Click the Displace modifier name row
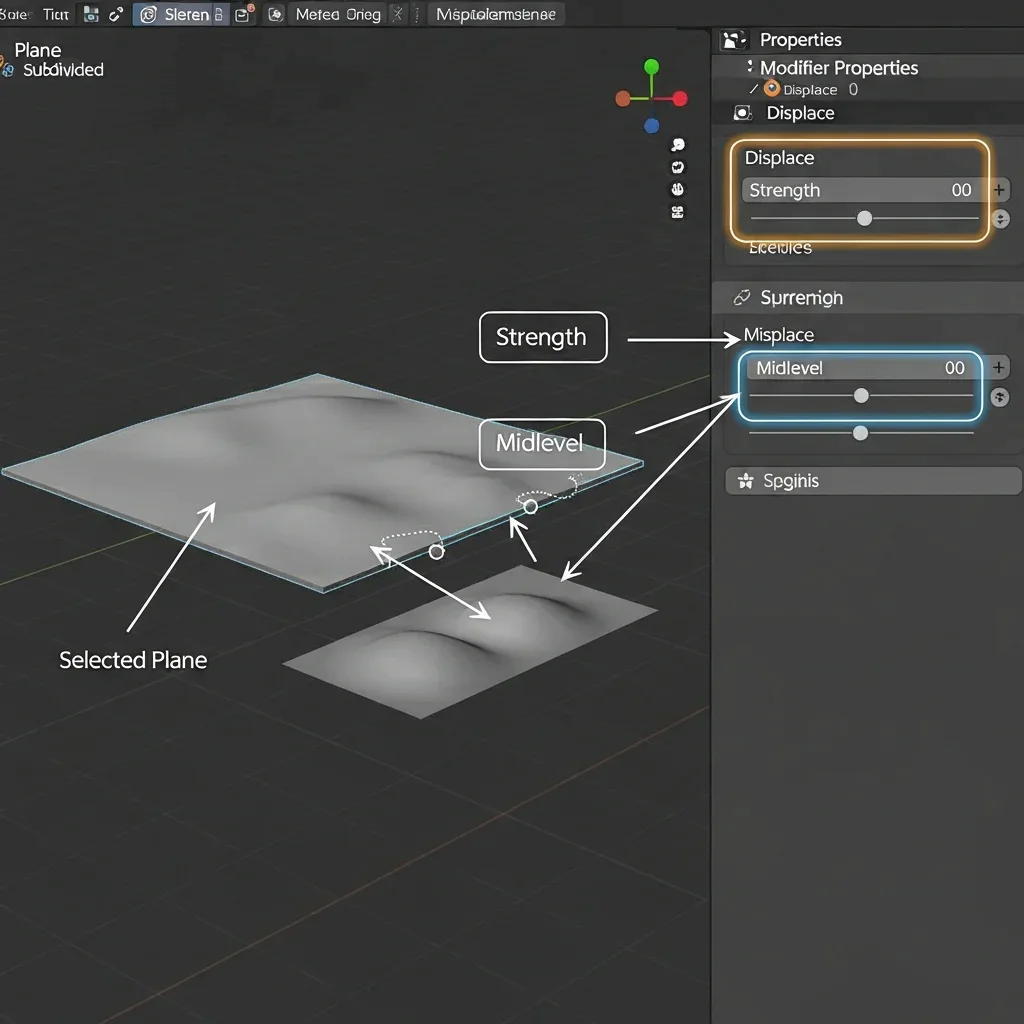The image size is (1024, 1024). pyautogui.click(x=810, y=89)
